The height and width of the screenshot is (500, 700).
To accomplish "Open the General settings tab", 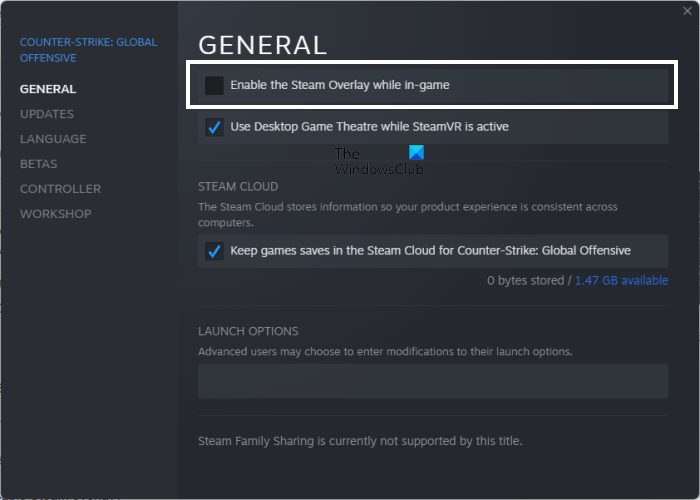I will point(48,89).
